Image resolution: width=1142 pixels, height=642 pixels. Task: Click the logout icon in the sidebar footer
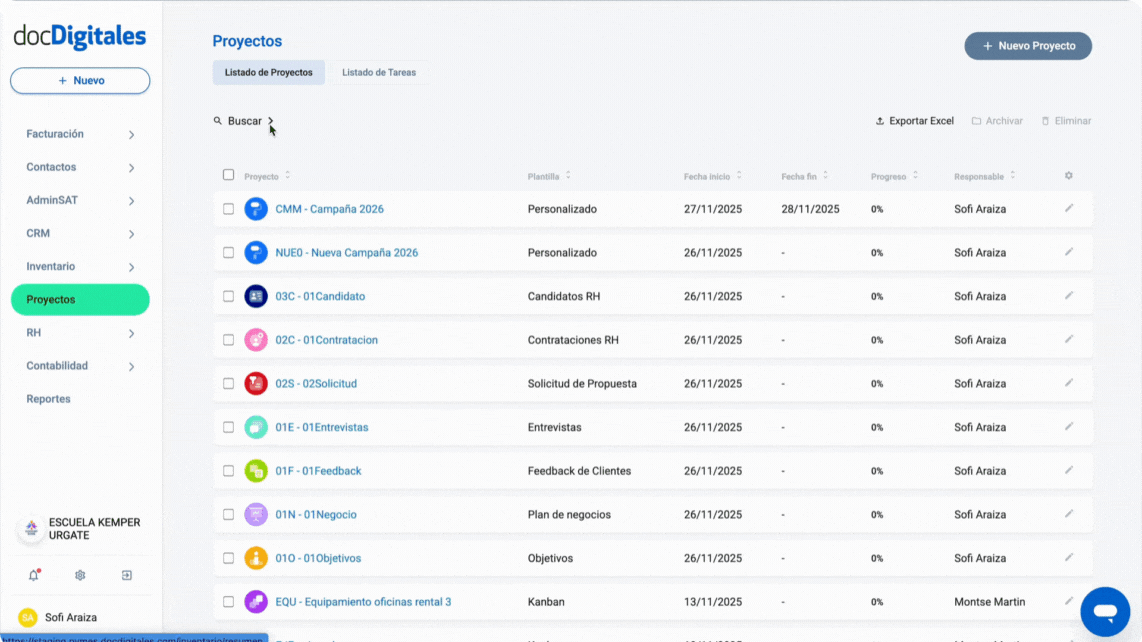126,575
